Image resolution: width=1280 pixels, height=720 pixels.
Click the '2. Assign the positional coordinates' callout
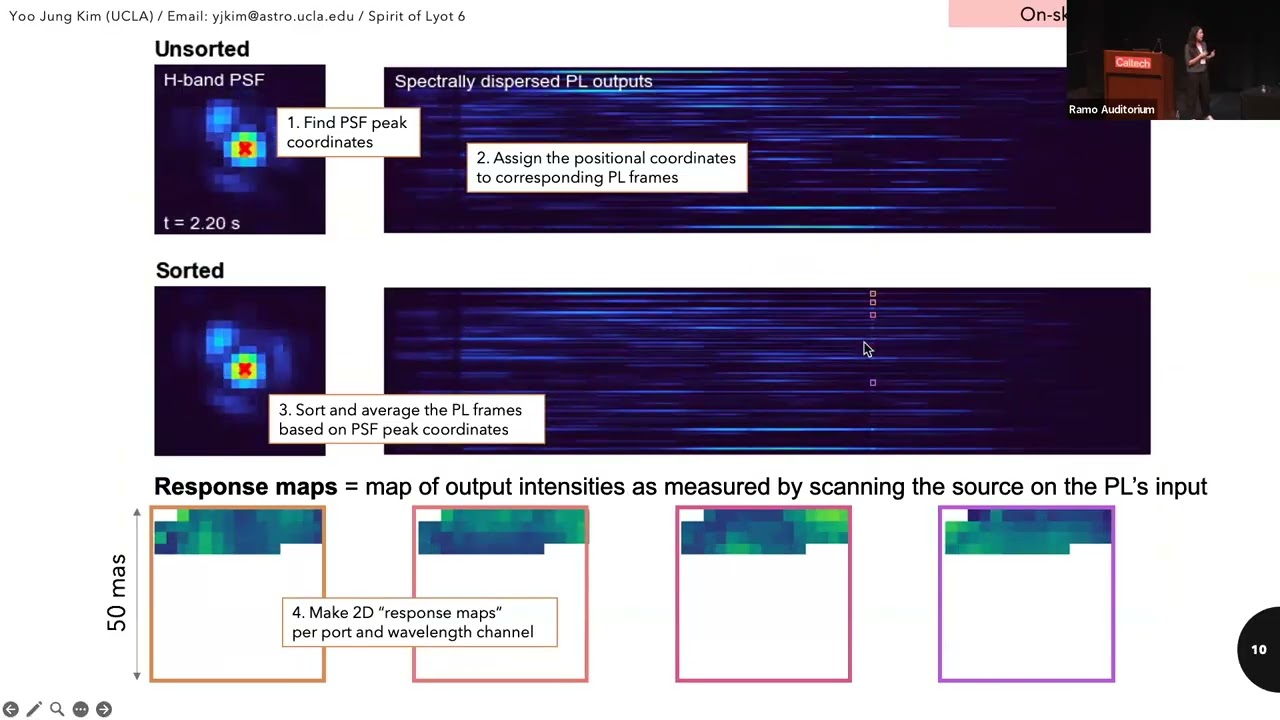(606, 168)
